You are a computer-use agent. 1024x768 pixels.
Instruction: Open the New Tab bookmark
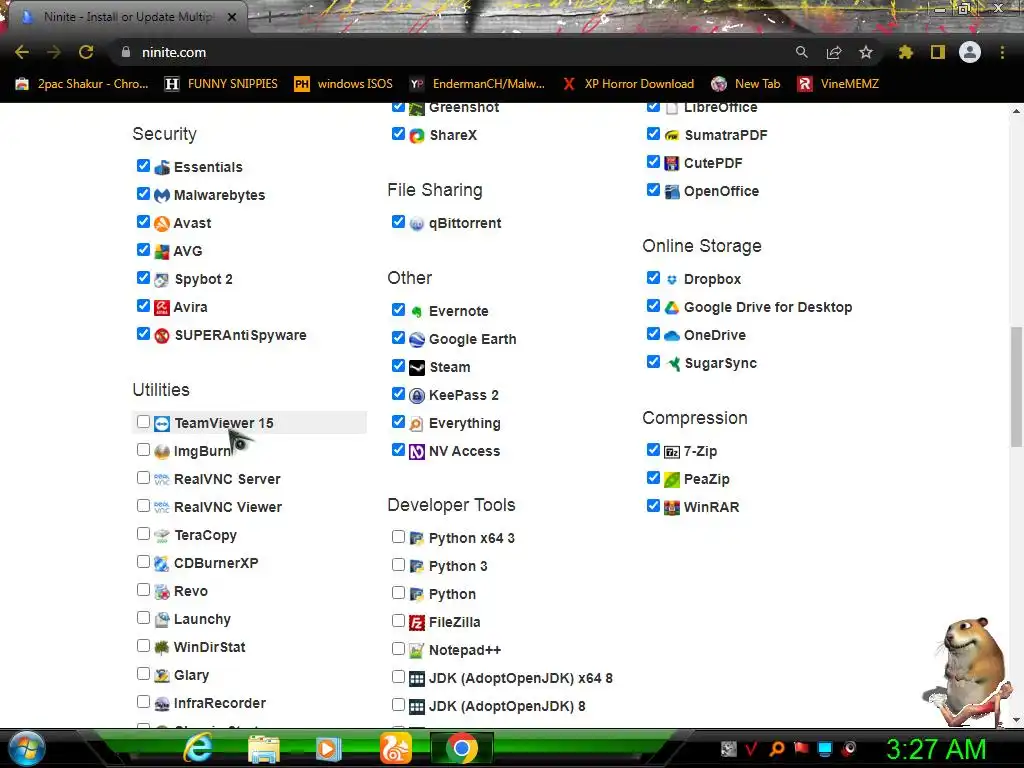pos(746,84)
